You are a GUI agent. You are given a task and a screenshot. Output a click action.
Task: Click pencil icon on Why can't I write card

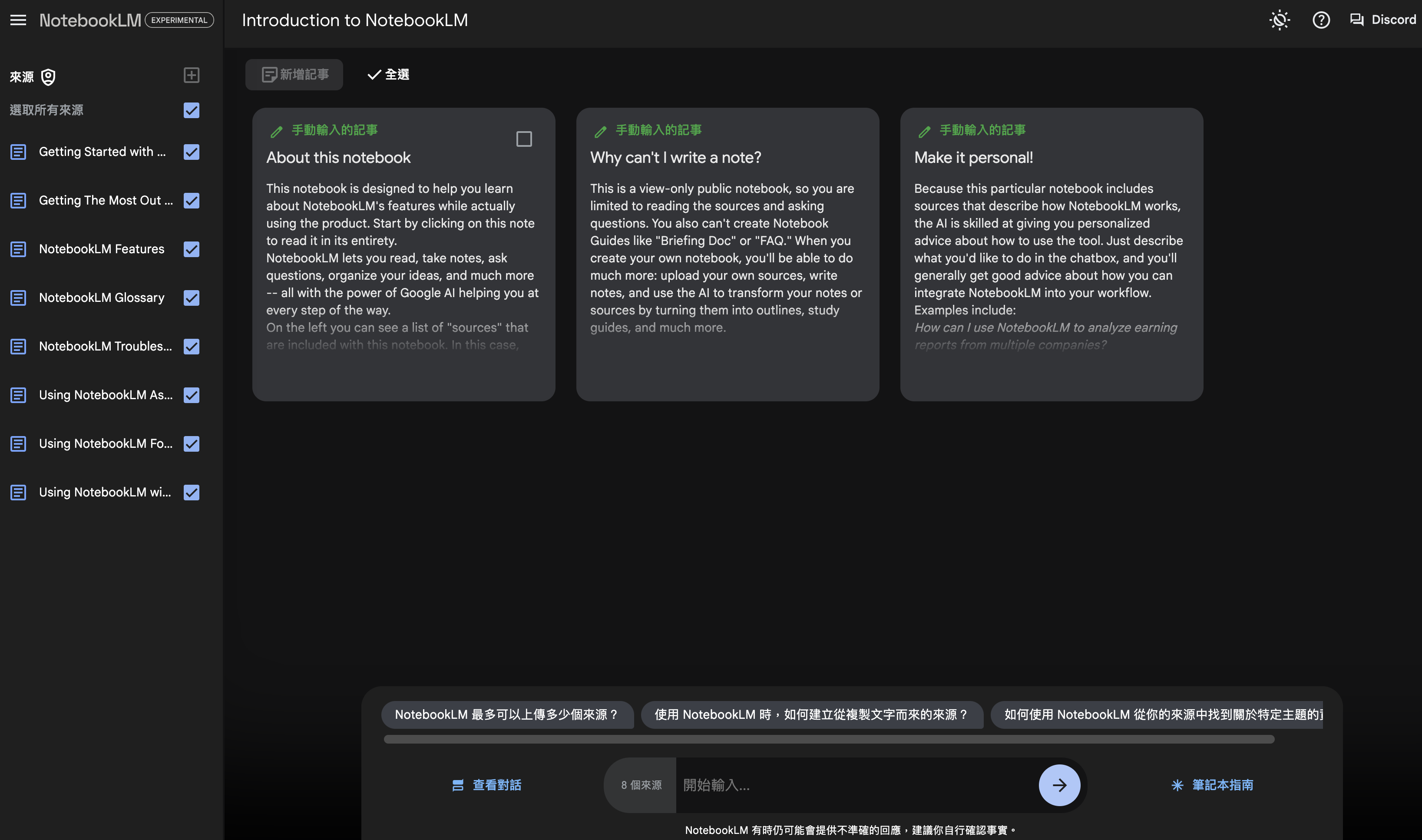pyautogui.click(x=600, y=132)
